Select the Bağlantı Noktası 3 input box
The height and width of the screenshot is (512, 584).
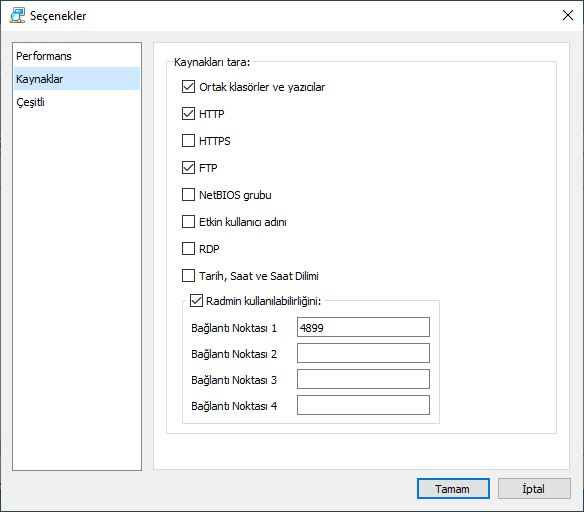363,379
